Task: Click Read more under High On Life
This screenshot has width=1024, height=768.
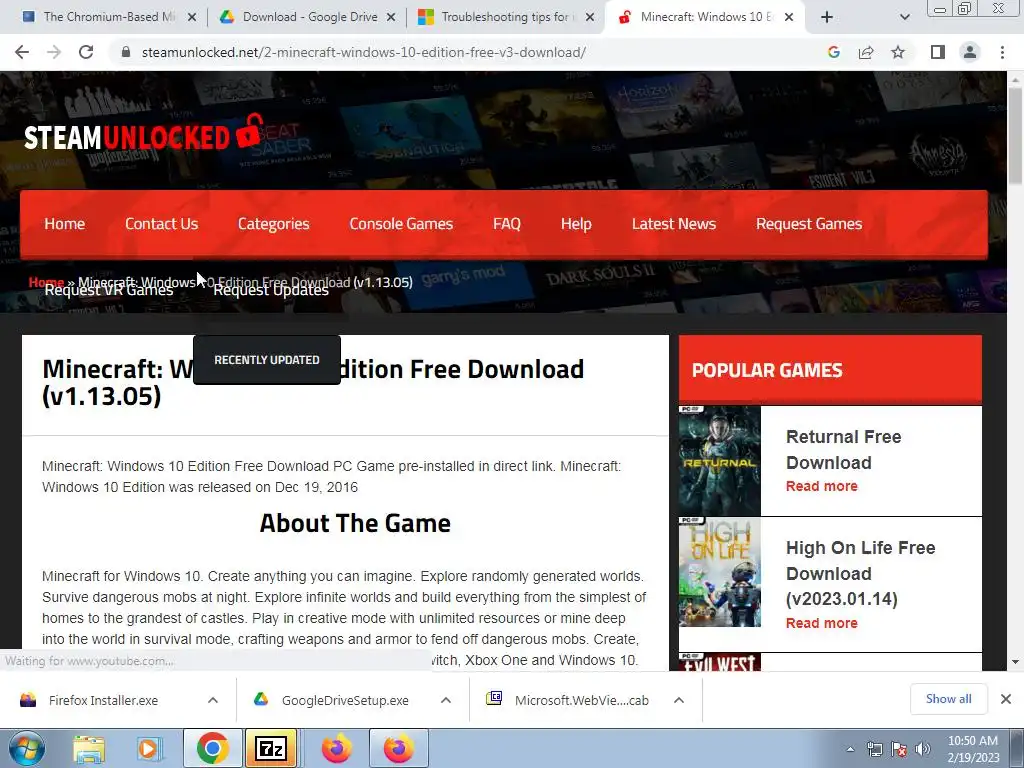Action: [822, 623]
